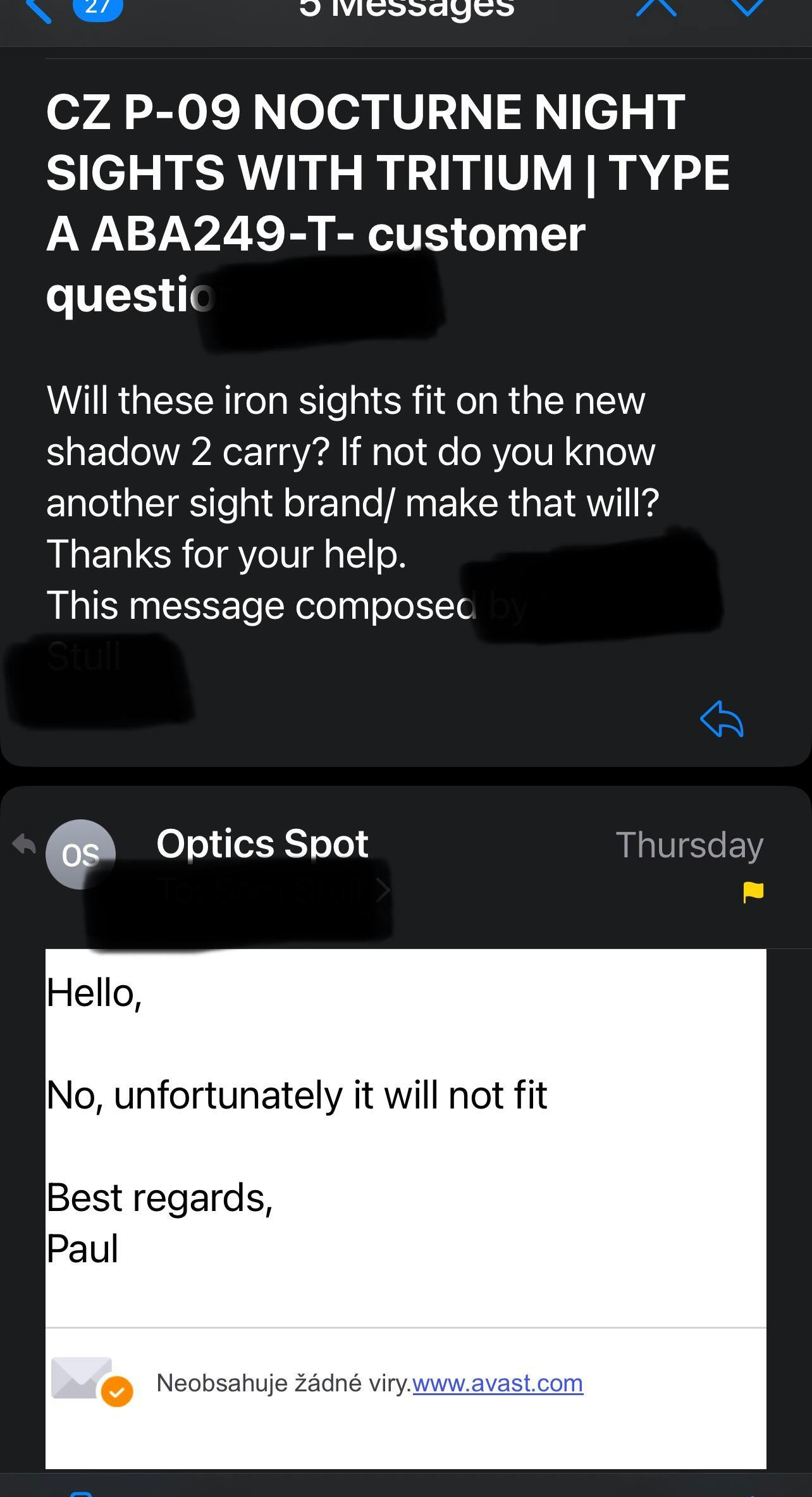Tap the 5 Messages thread title
Image resolution: width=812 pixels, height=1497 pixels.
coord(407,9)
